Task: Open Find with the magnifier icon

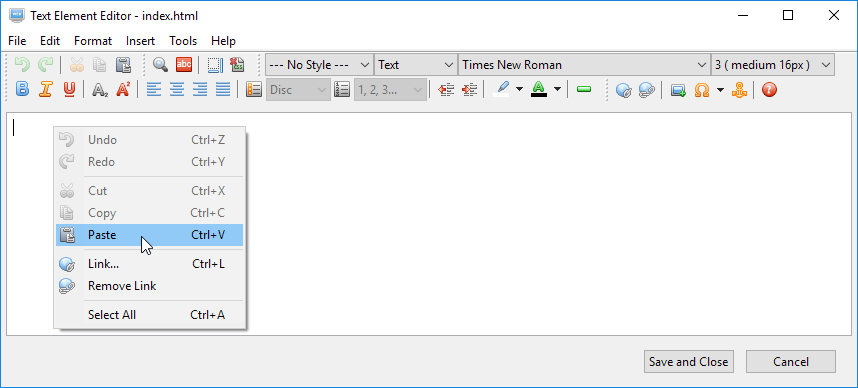Action: [x=160, y=65]
